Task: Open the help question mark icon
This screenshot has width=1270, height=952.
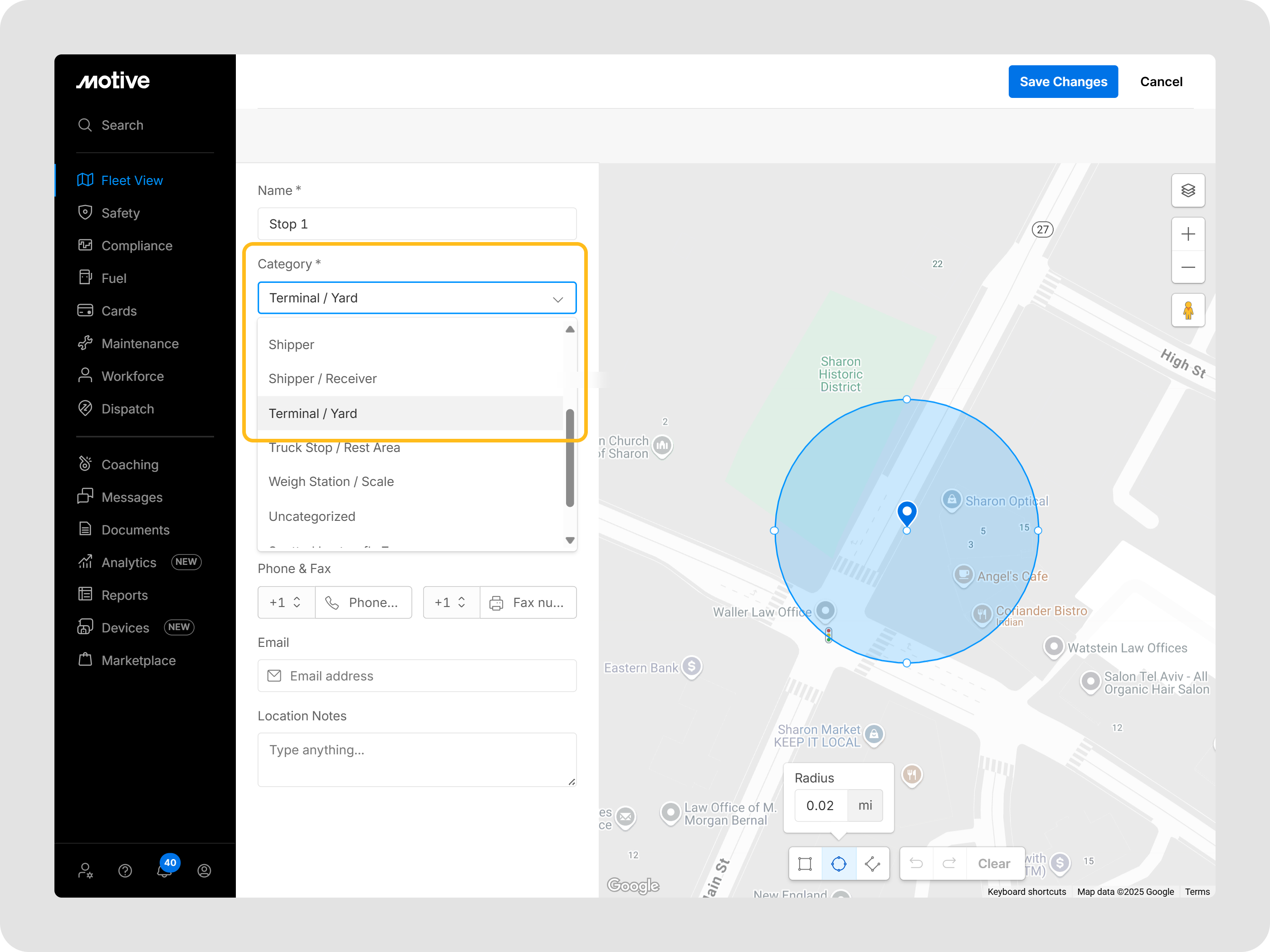Action: (x=125, y=870)
